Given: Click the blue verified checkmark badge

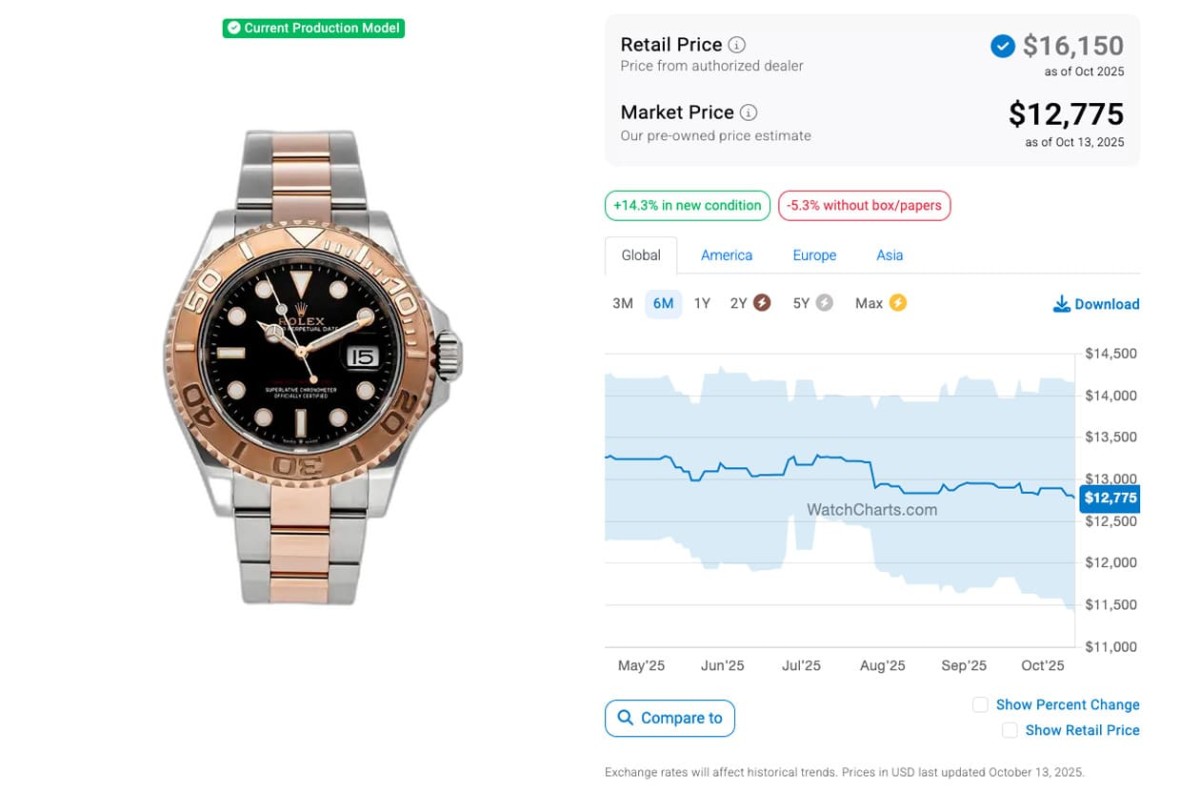Looking at the screenshot, I should 1002,46.
